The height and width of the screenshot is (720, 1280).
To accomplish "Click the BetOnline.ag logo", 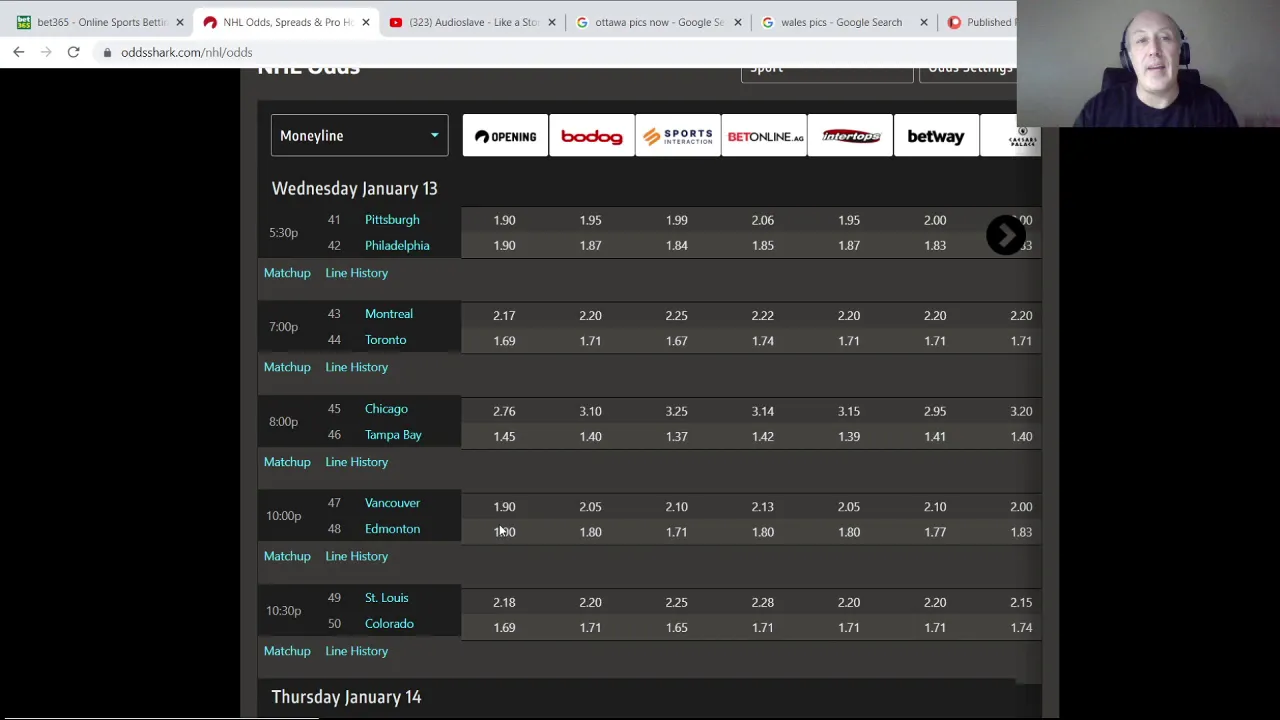I will pos(765,136).
